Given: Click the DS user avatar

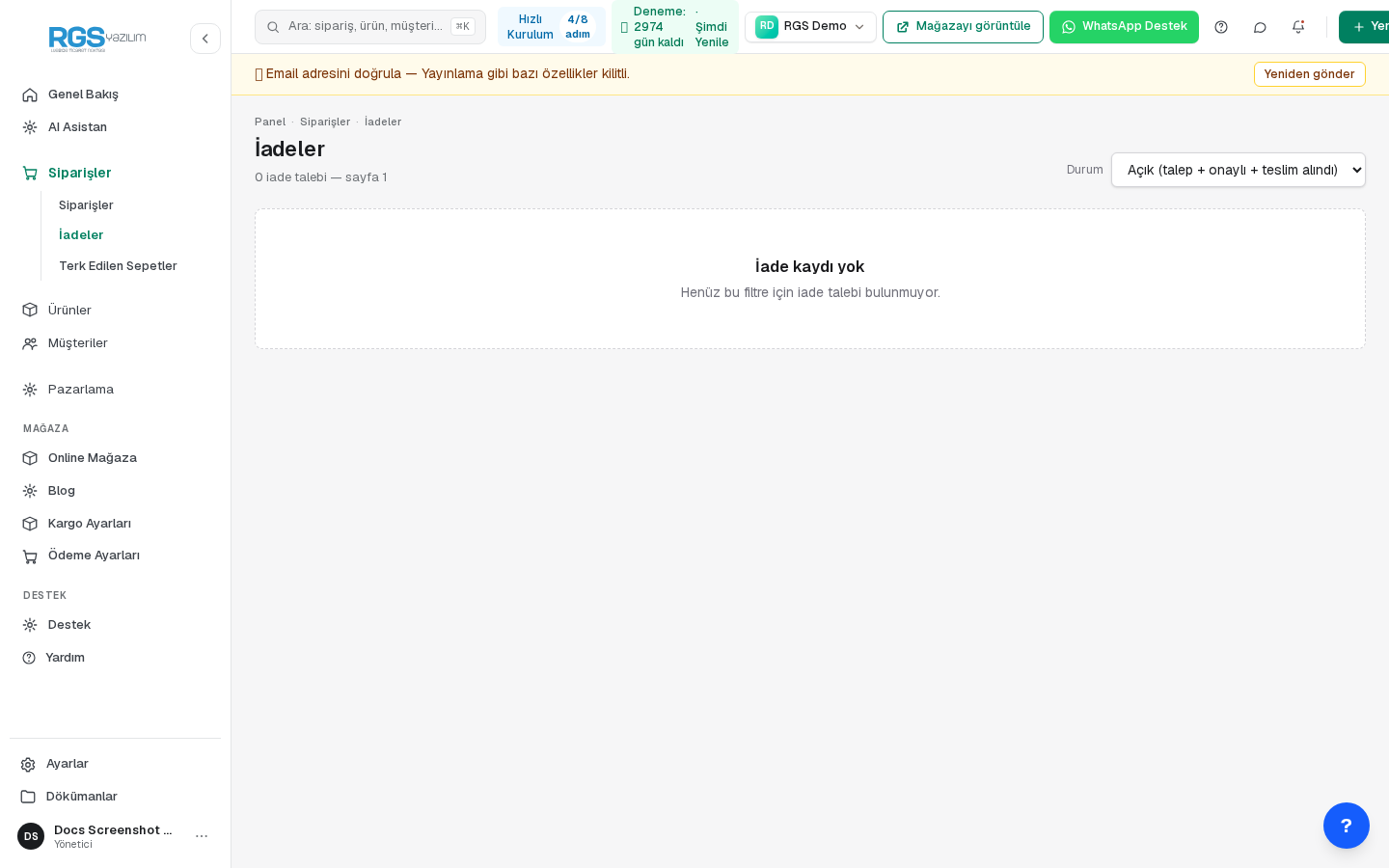Looking at the screenshot, I should 31,836.
